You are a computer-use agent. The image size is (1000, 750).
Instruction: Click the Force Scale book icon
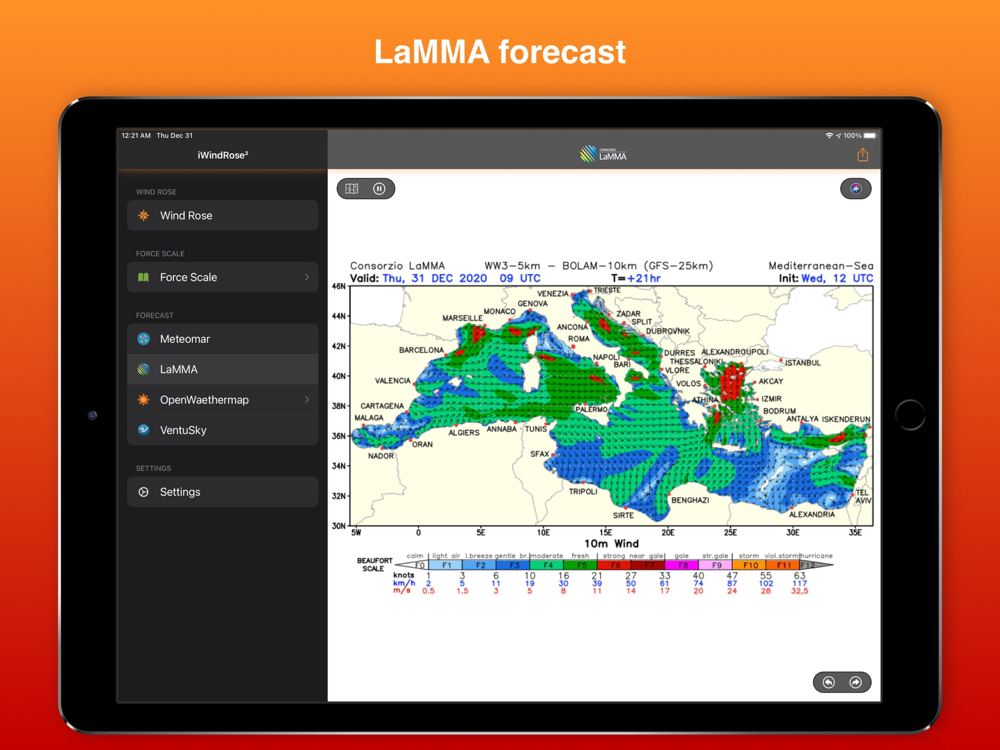pyautogui.click(x=143, y=277)
